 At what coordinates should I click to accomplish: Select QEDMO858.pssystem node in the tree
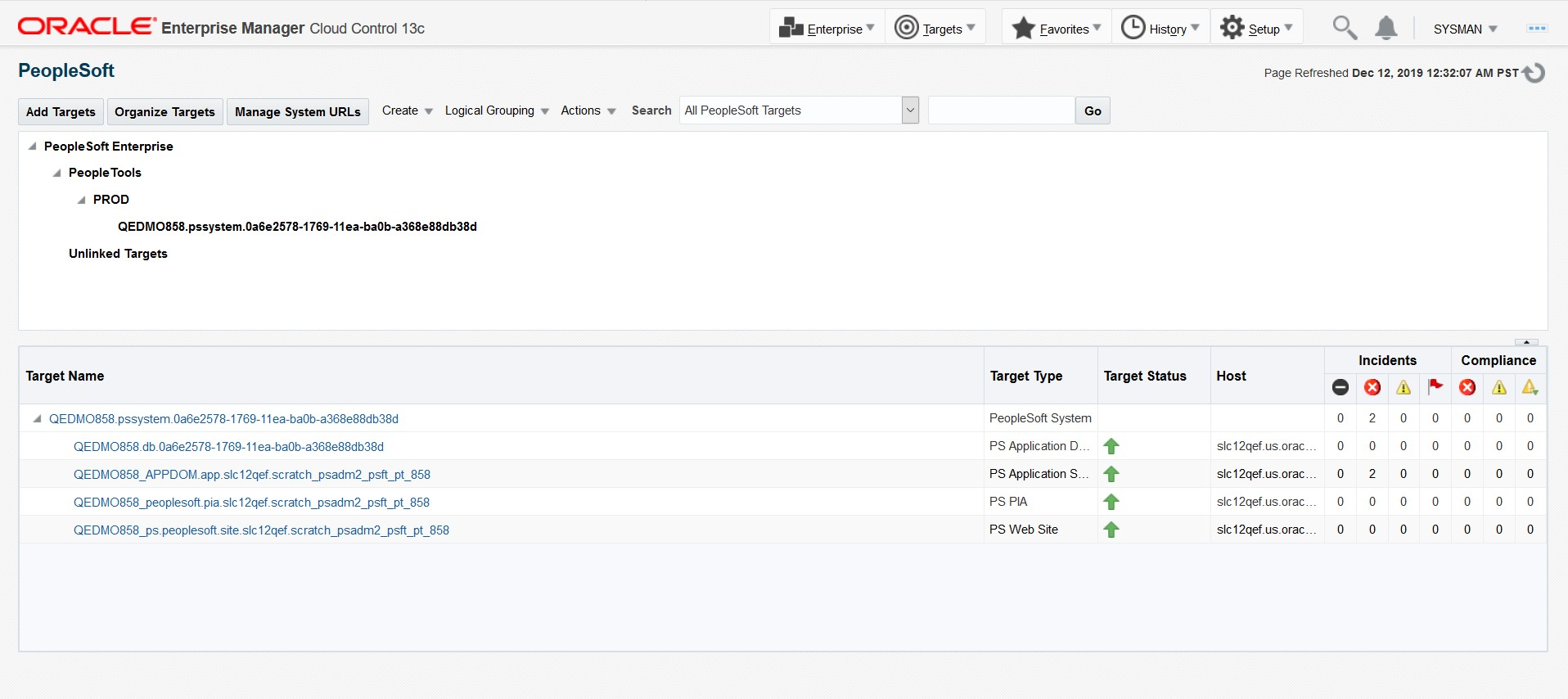click(297, 227)
